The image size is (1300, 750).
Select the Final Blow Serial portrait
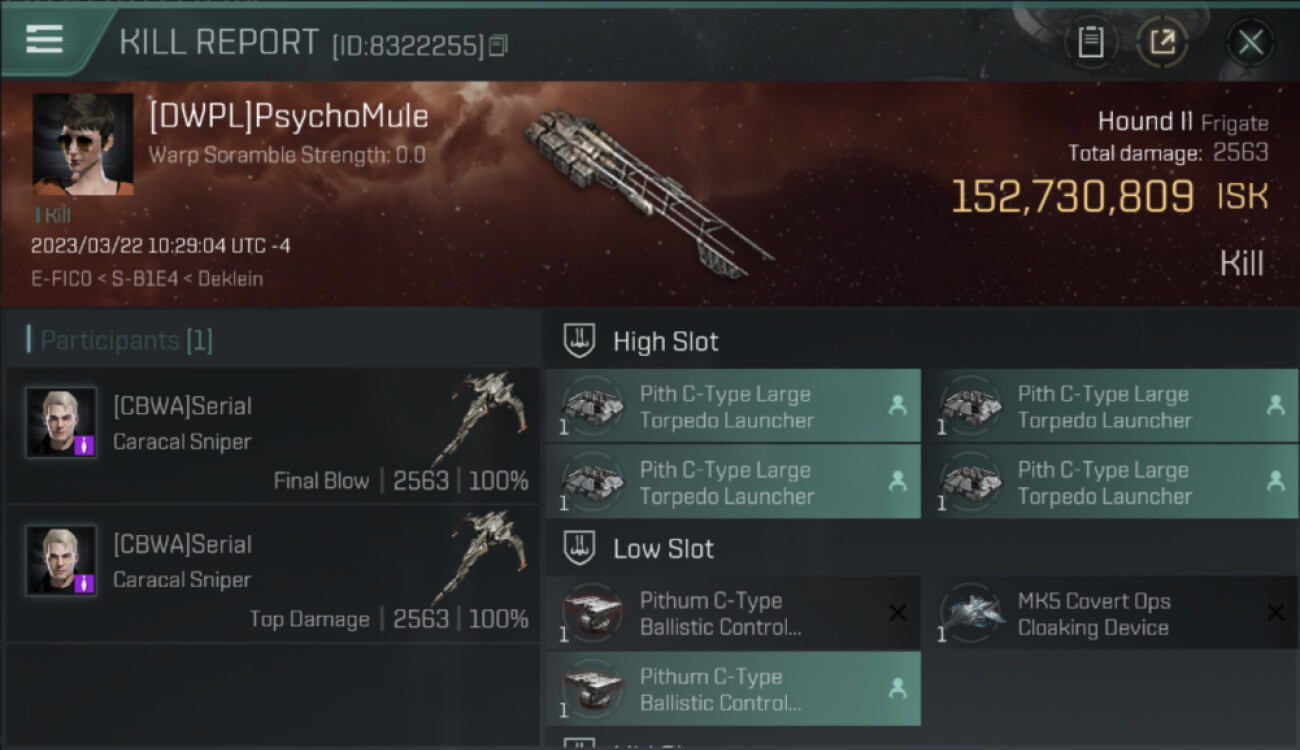(61, 422)
